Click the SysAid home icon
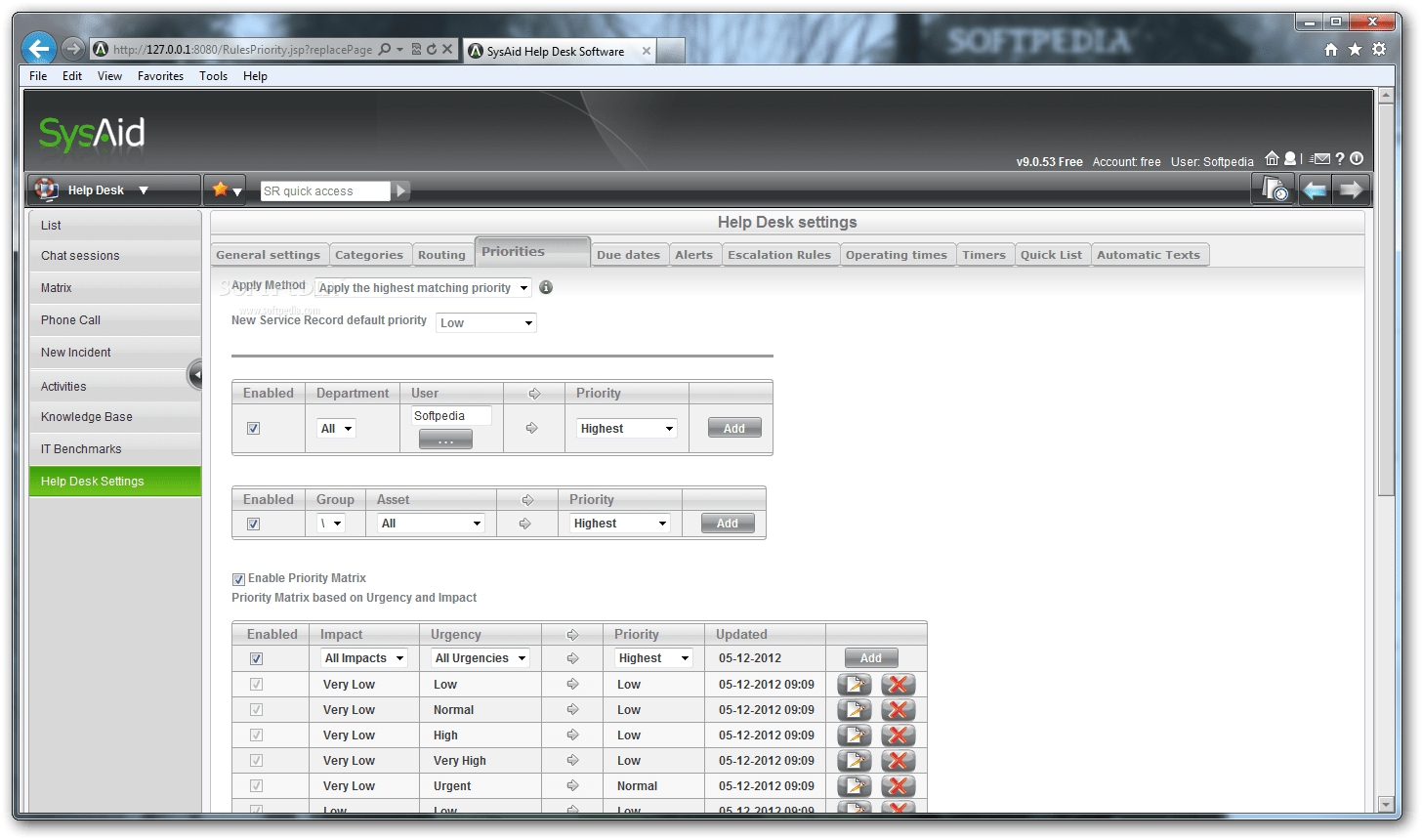1422x840 pixels. (x=1272, y=158)
